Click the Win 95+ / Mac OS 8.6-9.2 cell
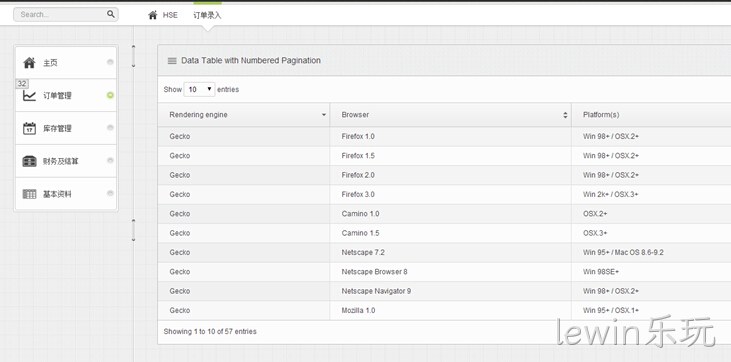 tap(651, 253)
